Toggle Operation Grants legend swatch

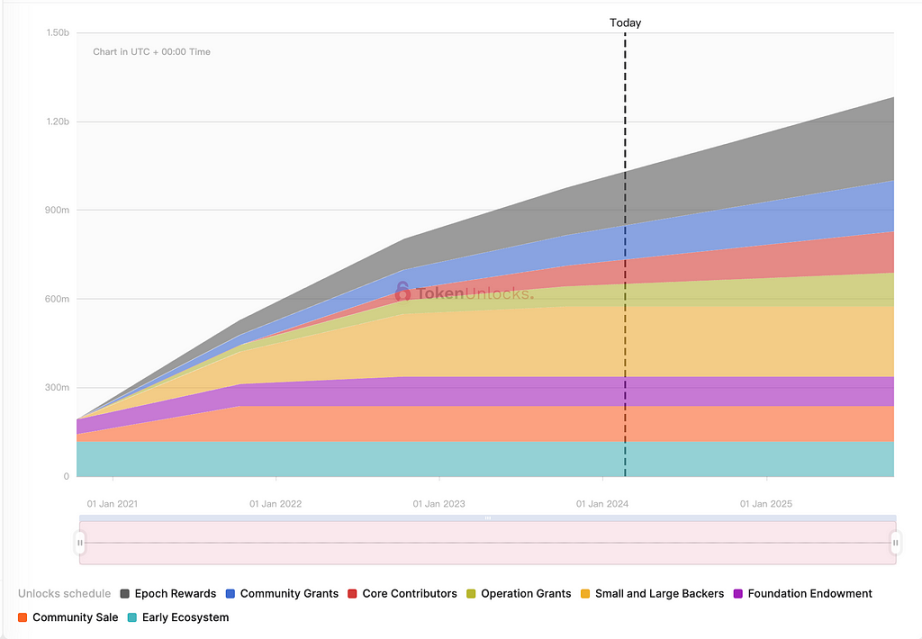point(471,594)
